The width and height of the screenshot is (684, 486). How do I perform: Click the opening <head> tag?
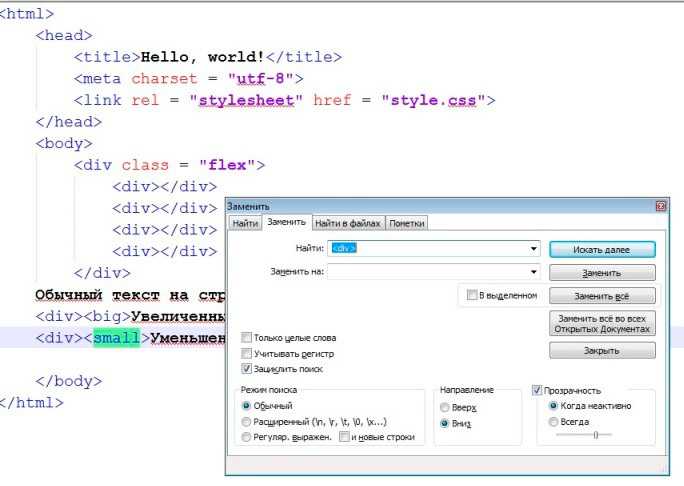point(64,35)
